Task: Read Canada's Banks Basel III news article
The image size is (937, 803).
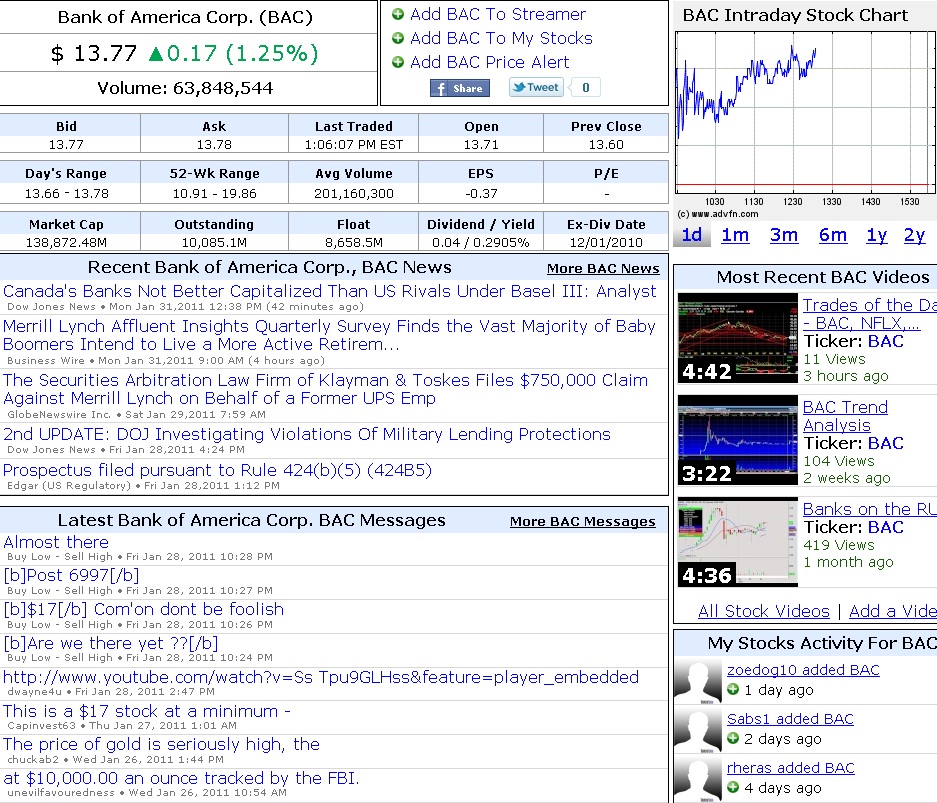Action: click(330, 291)
